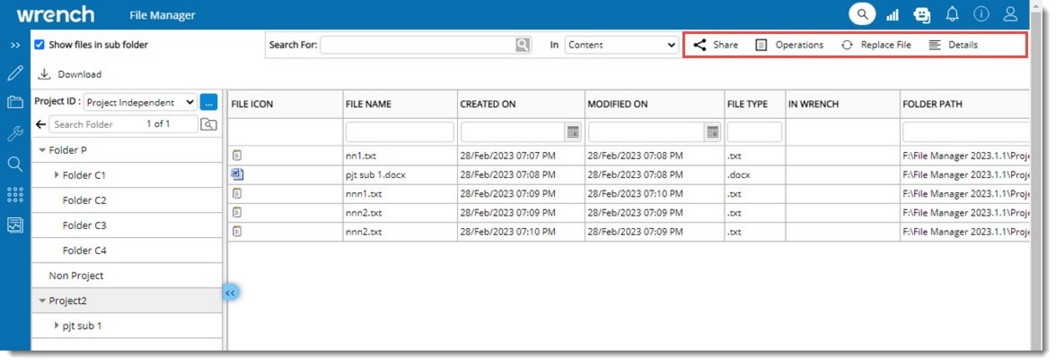The image size is (1056, 364).
Task: Click the file icon for nn1.txt
Action: (x=237, y=156)
